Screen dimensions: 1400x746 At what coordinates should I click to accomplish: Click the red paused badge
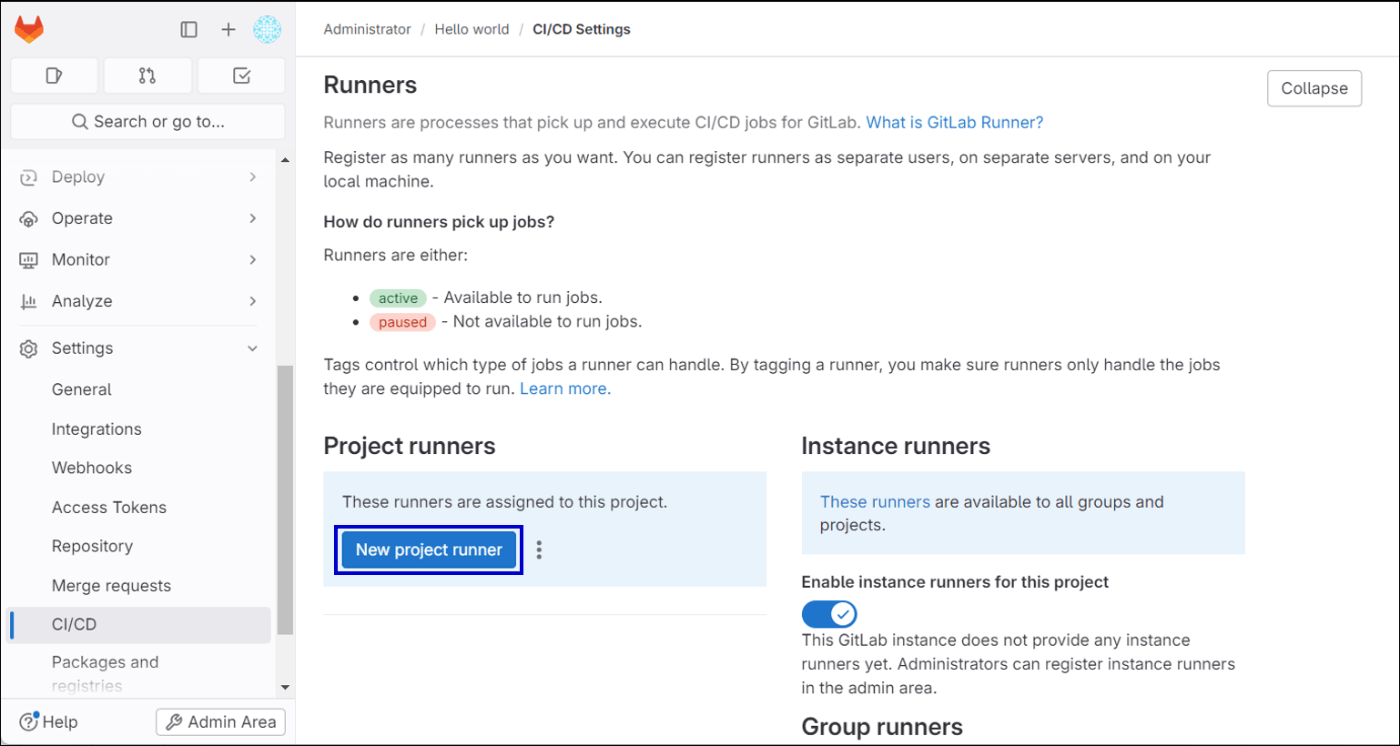403,322
